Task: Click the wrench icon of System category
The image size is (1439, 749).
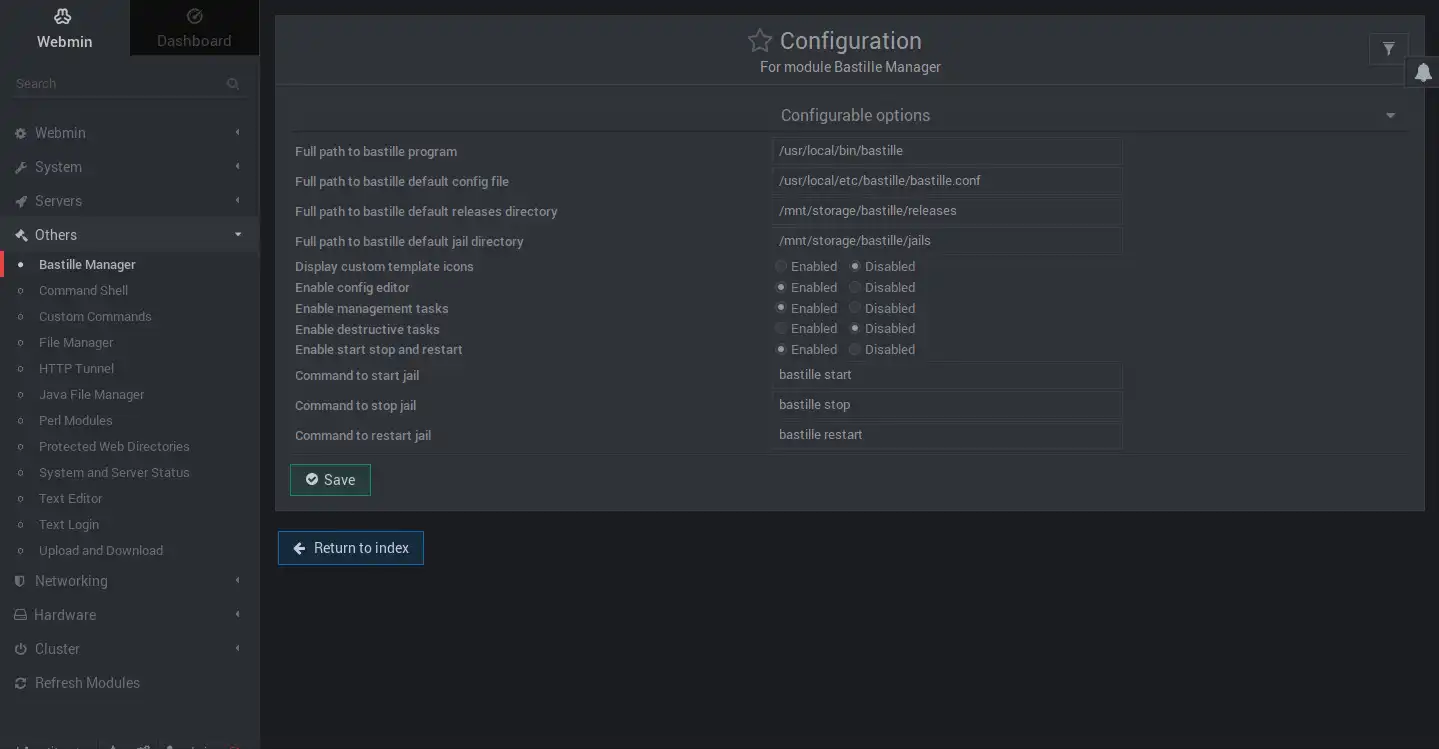Action: tap(20, 167)
